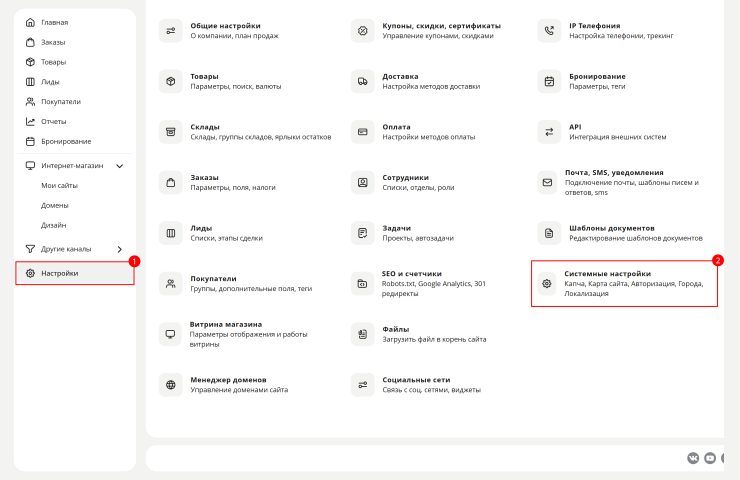Click the Покупатели settings people icon tile
Screen dimensions: 740x480
[x=171, y=284]
